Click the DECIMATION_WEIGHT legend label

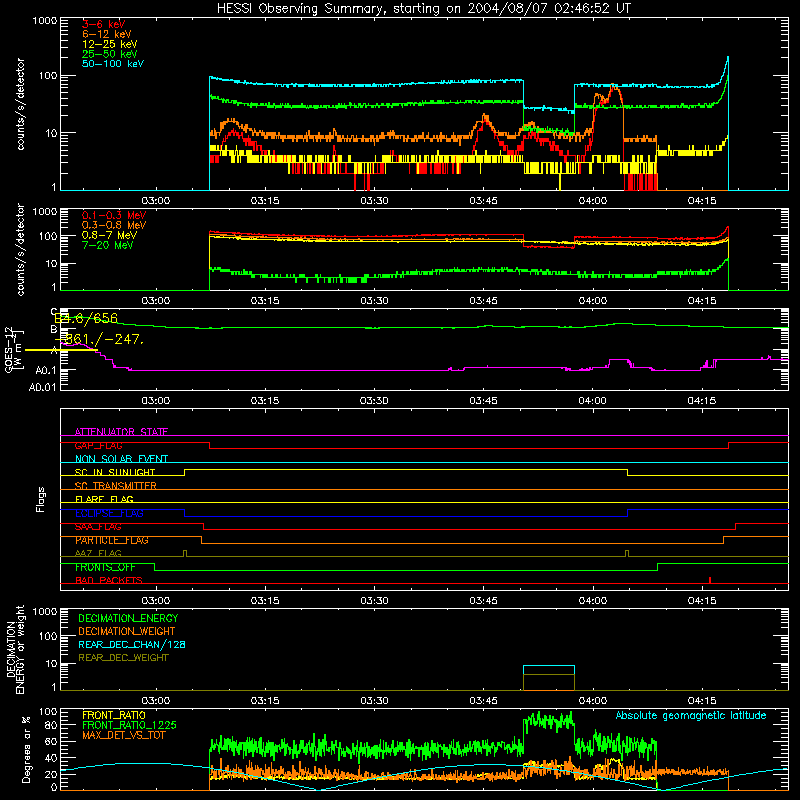[x=127, y=632]
